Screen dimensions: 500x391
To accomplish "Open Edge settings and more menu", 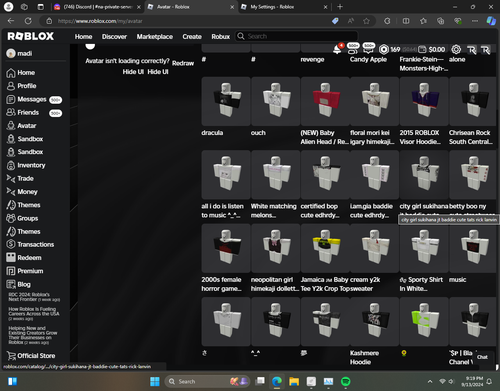I will pos(475,21).
